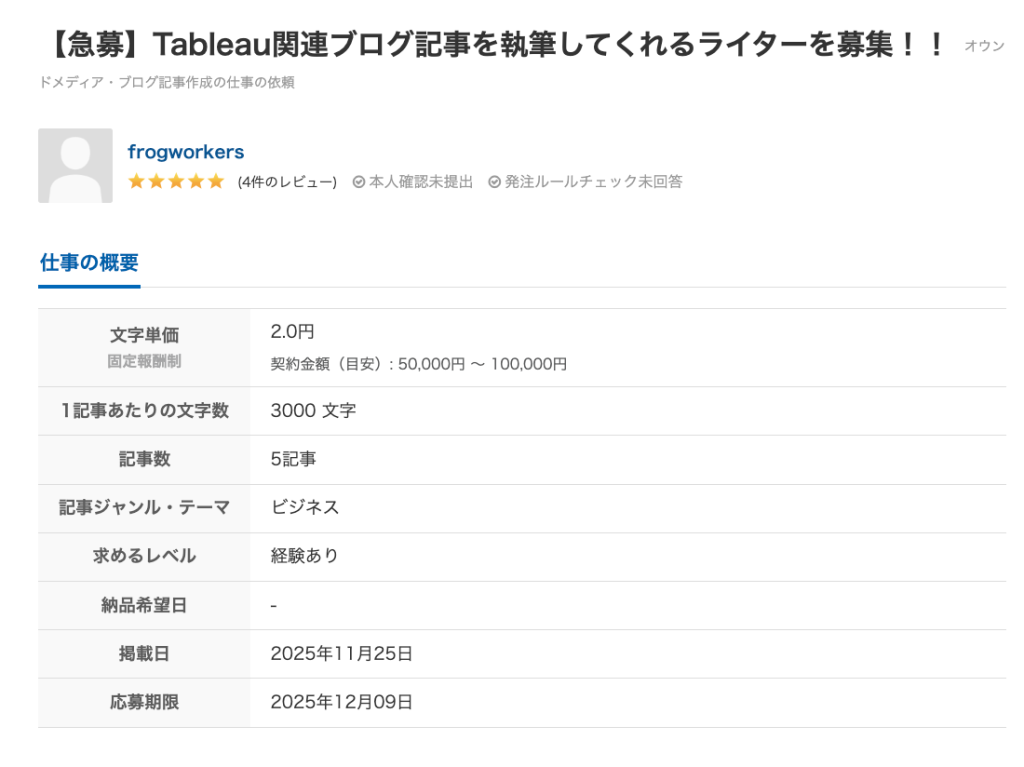Click the 3000 文字 character count value
This screenshot has width=1024, height=767.
click(x=313, y=411)
